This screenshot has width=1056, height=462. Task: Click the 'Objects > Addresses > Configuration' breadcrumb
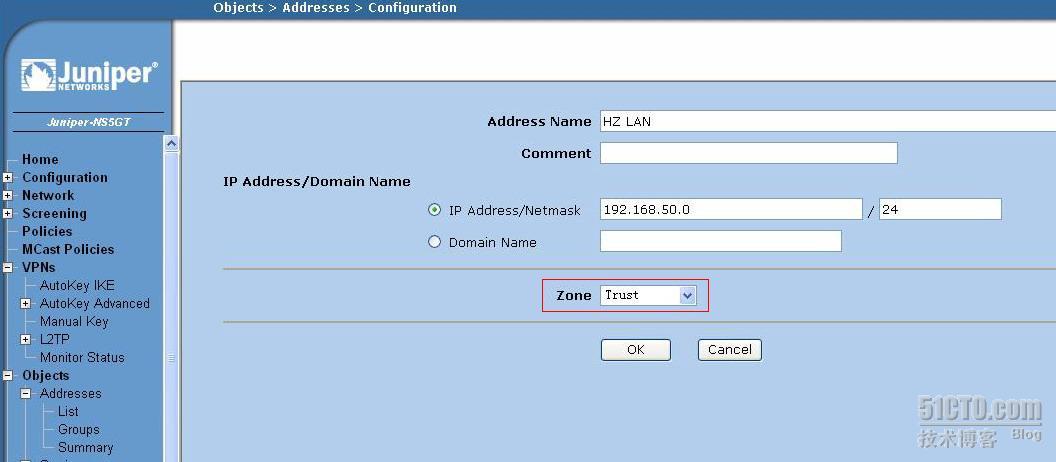point(335,8)
